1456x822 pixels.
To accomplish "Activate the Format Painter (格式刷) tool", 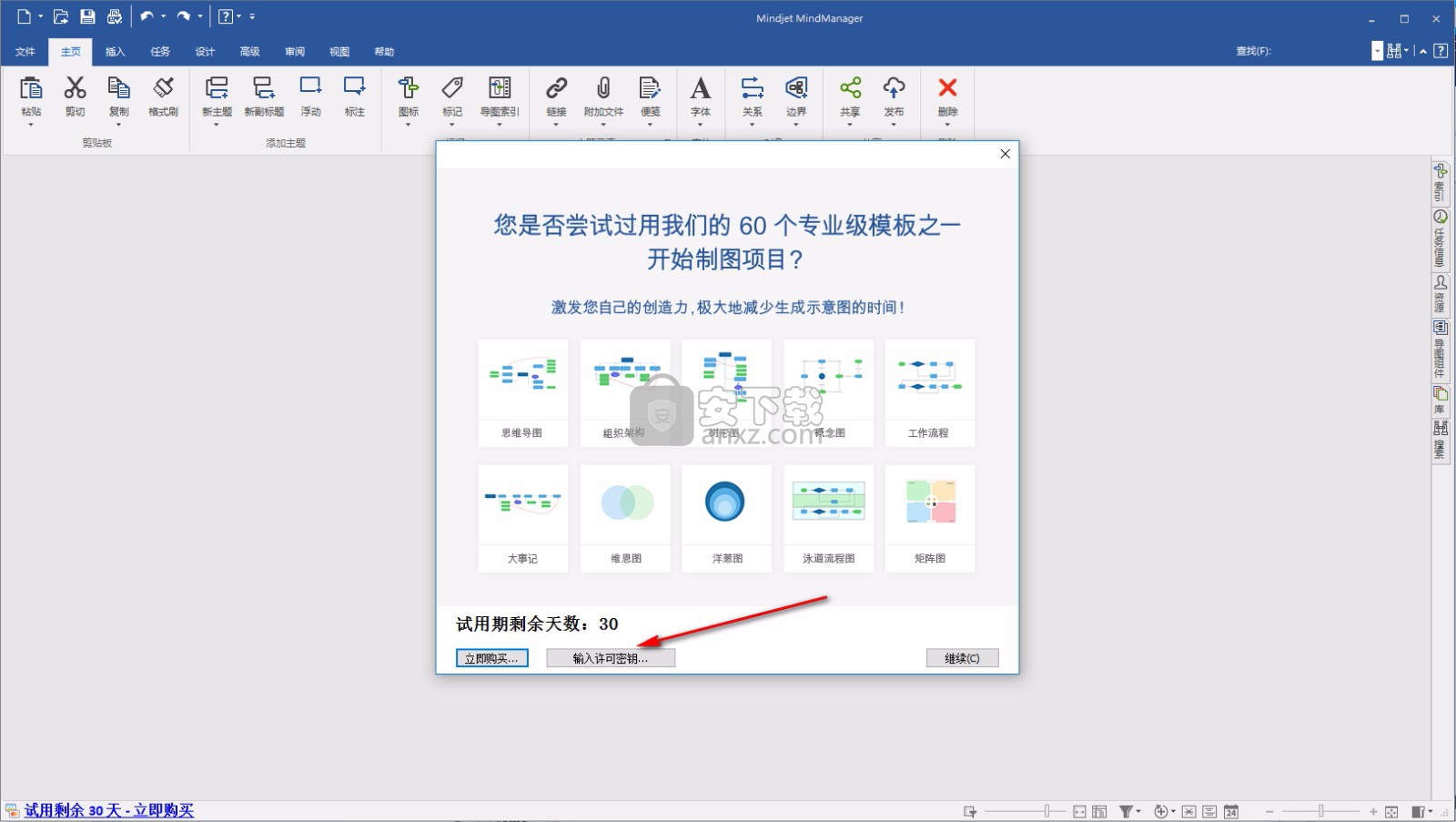I will click(163, 87).
